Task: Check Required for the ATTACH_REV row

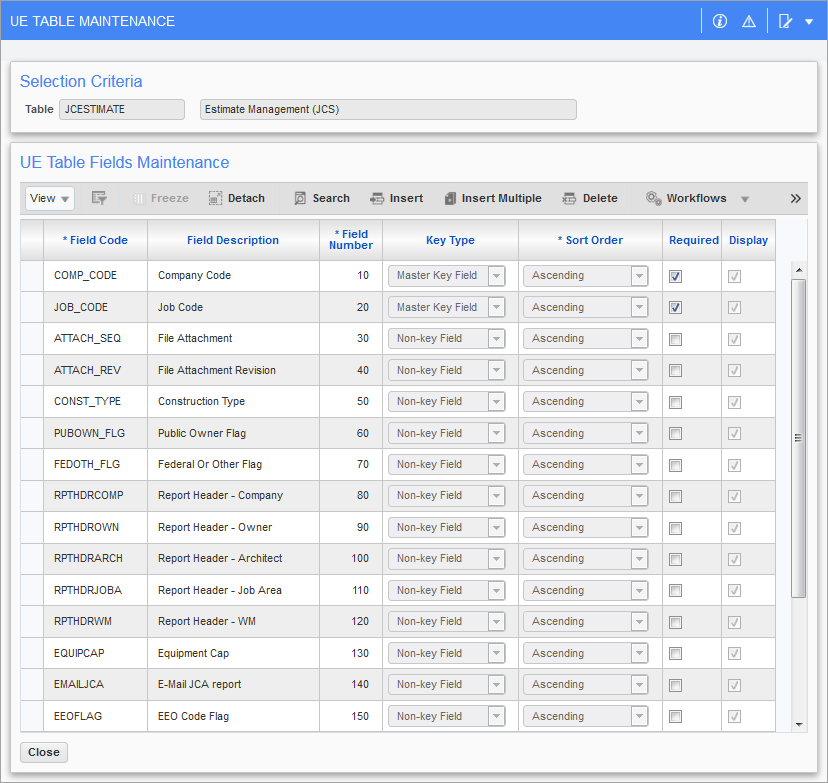Action: [675, 371]
